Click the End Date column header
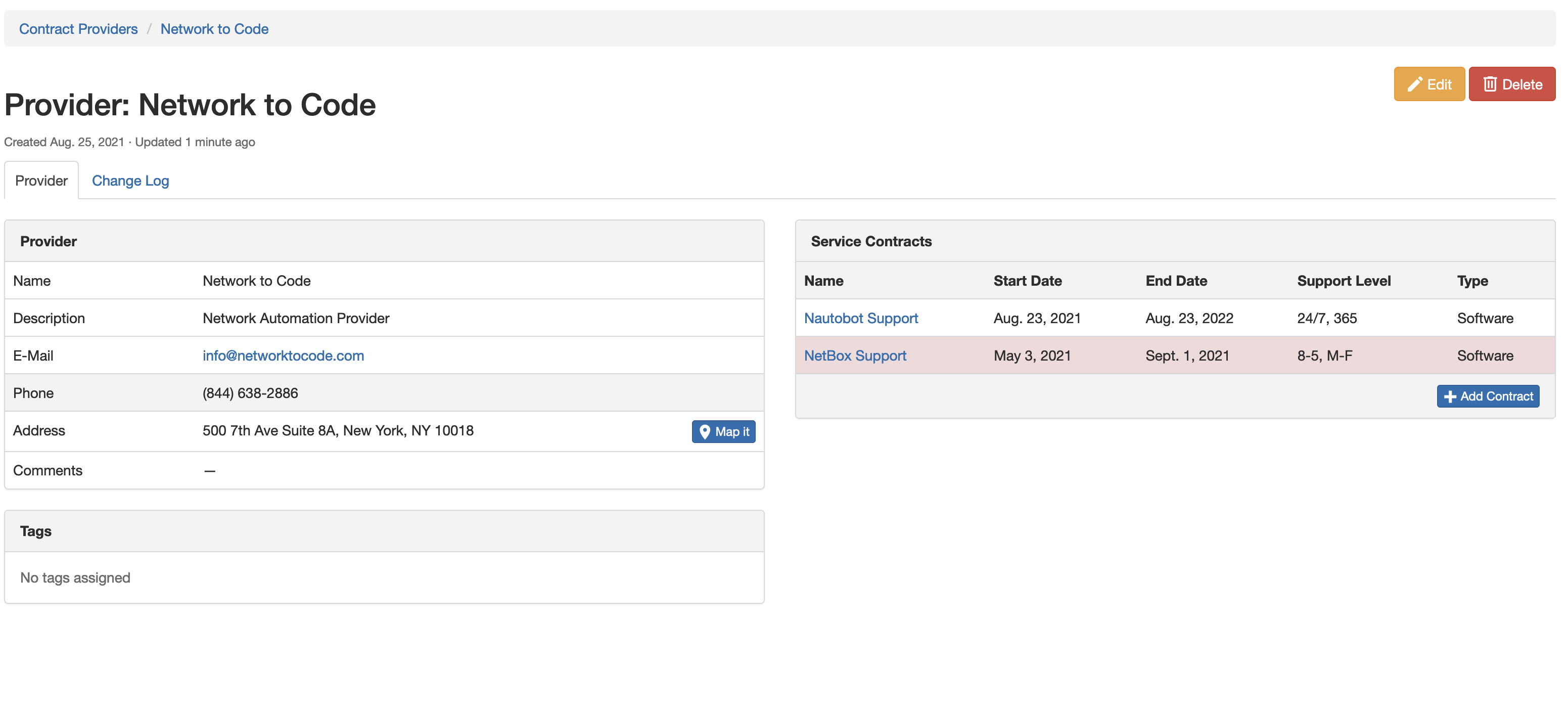This screenshot has height=707, width=1568. [1175, 281]
